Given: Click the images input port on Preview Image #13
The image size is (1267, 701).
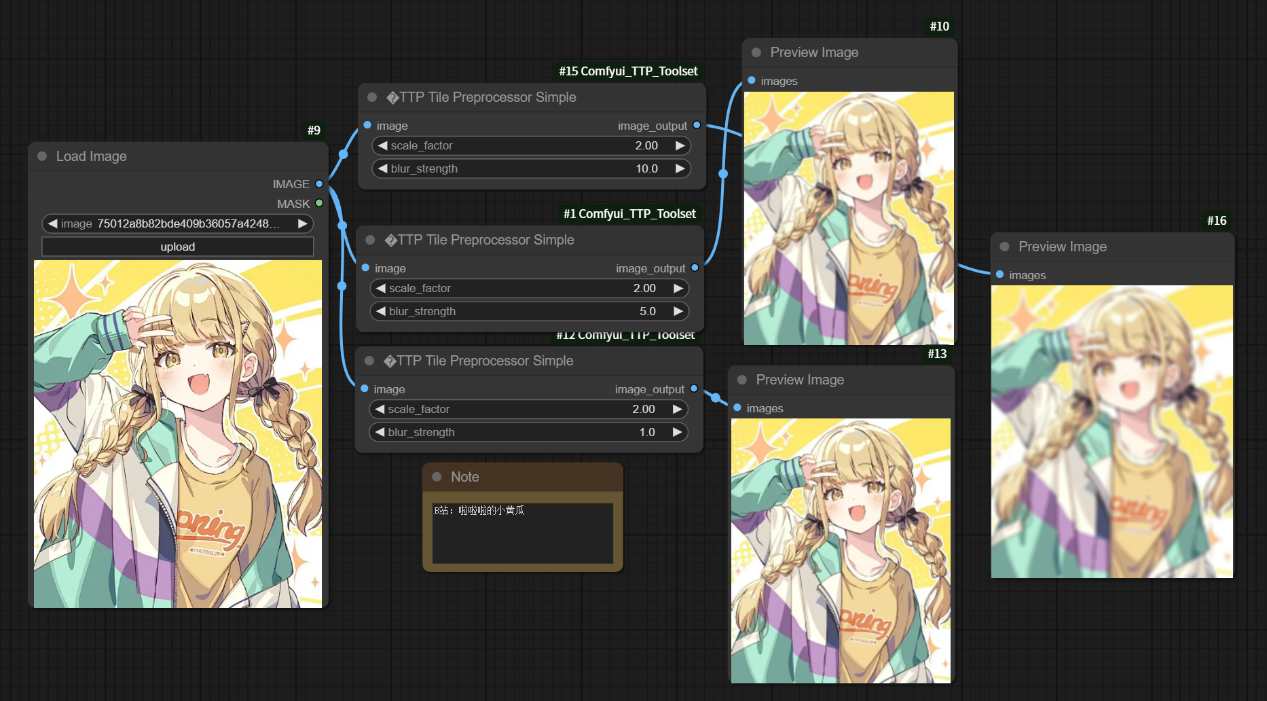Looking at the screenshot, I should click(737, 408).
